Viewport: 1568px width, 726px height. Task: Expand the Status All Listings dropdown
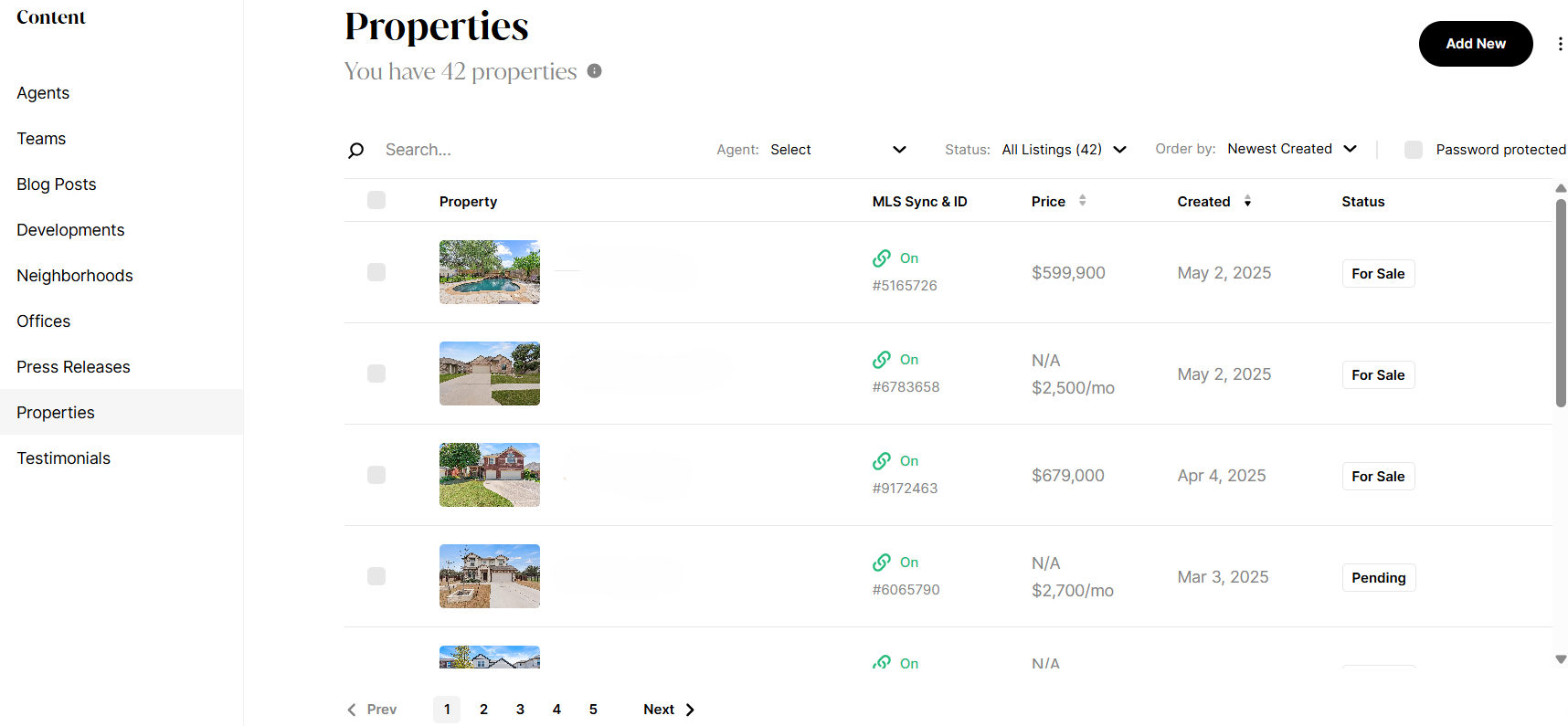(x=1065, y=149)
